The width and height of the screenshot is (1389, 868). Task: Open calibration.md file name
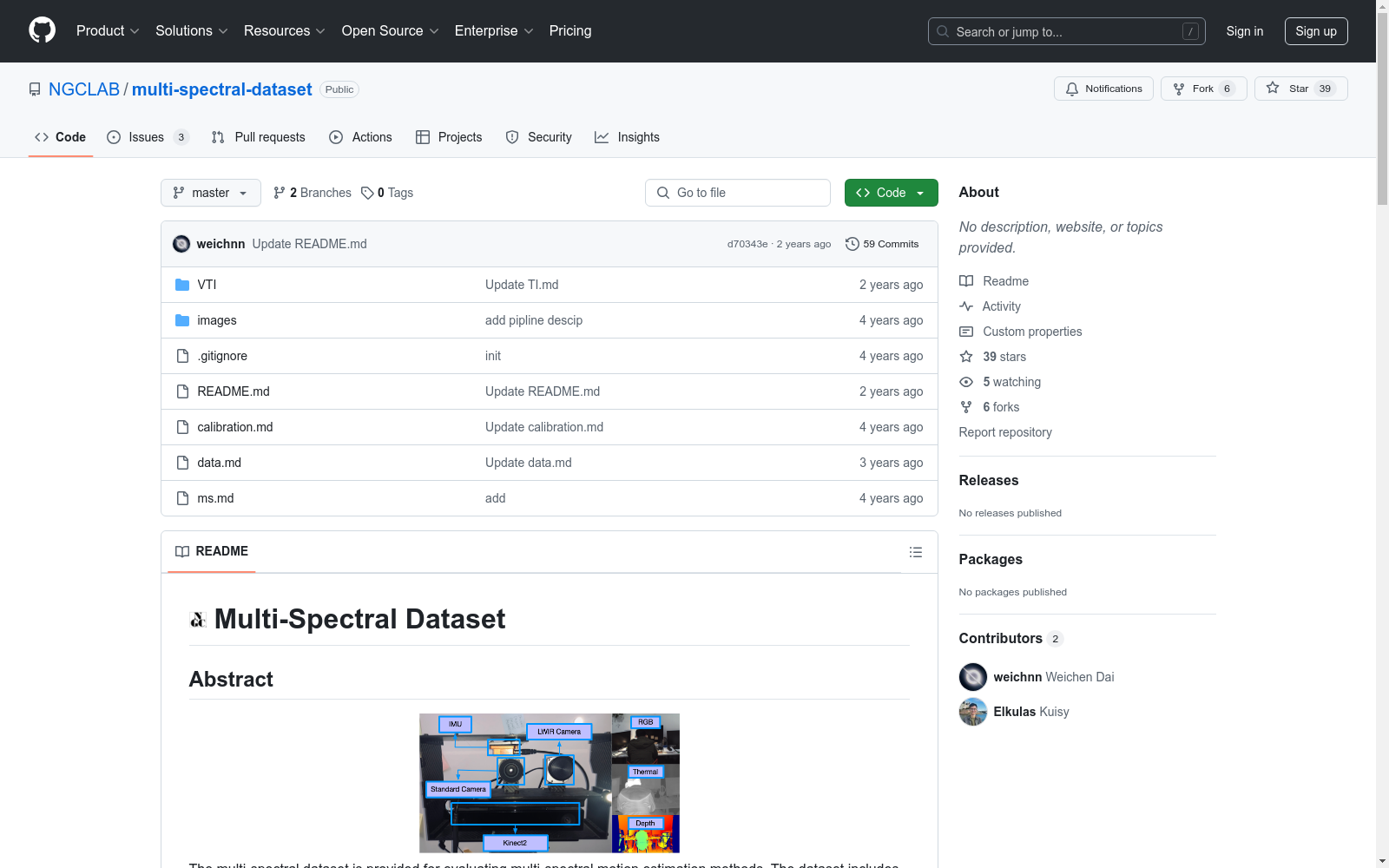tap(235, 427)
